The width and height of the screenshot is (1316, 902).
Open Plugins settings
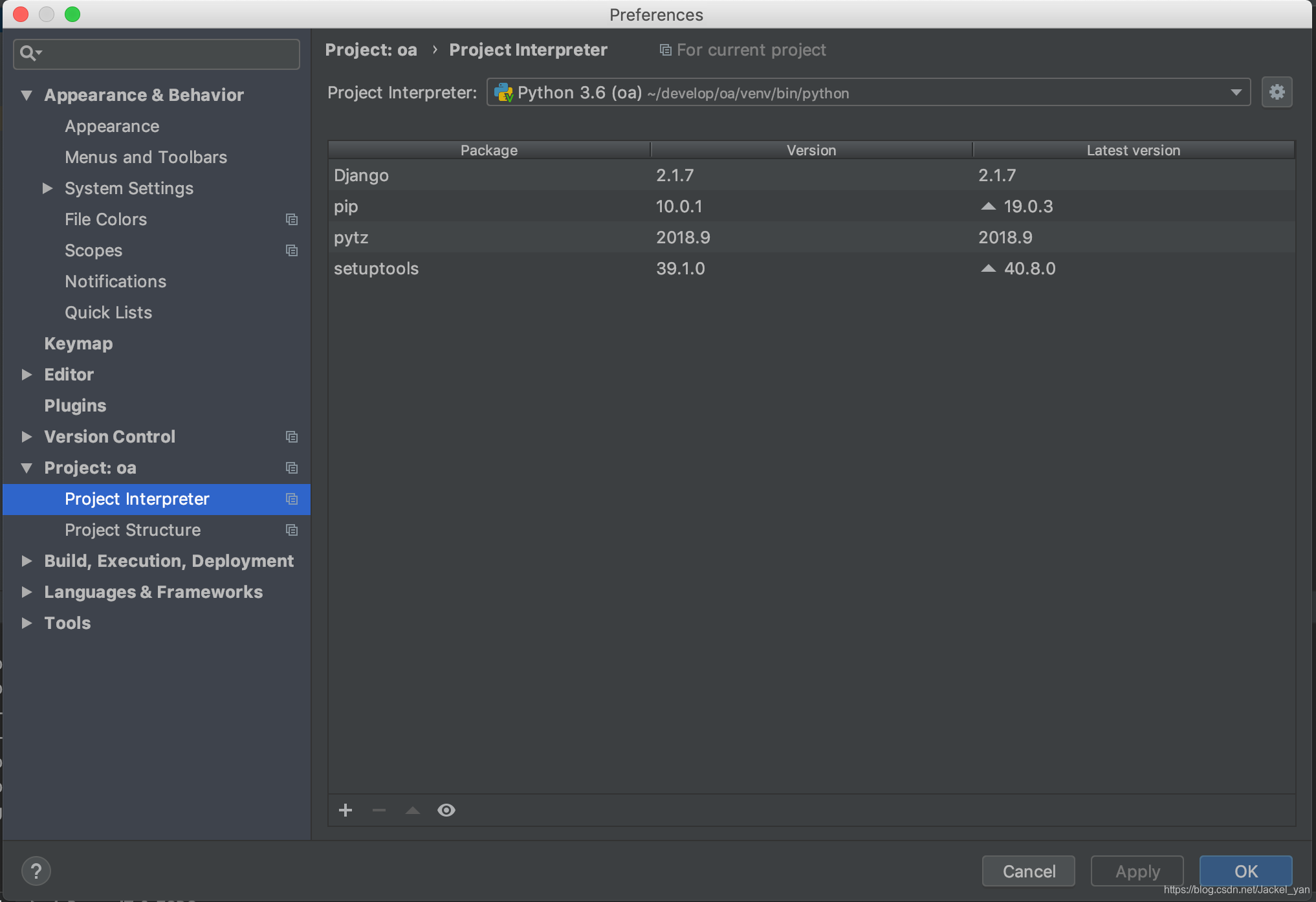pos(75,406)
